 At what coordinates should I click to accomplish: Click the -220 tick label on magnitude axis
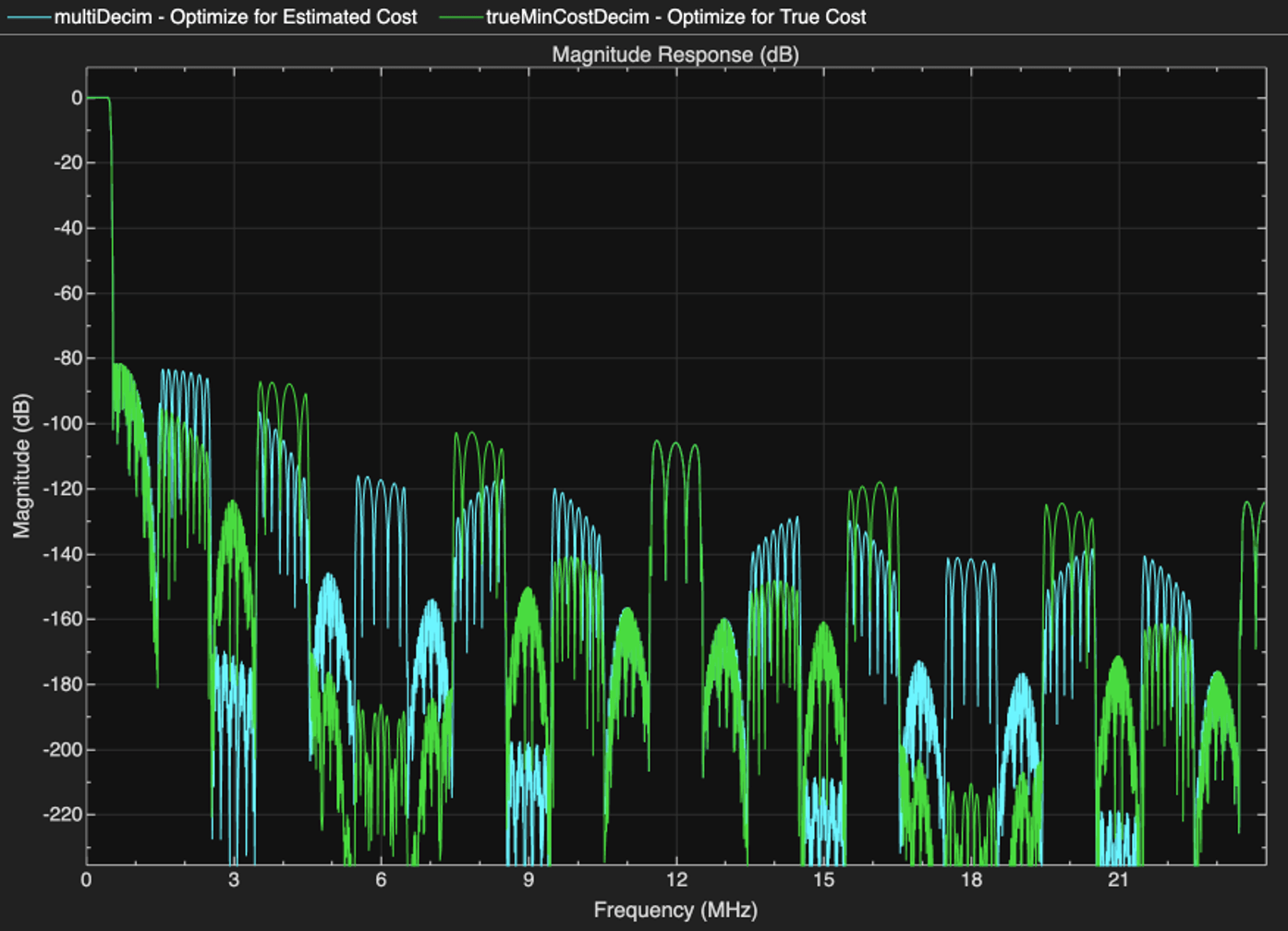click(64, 816)
